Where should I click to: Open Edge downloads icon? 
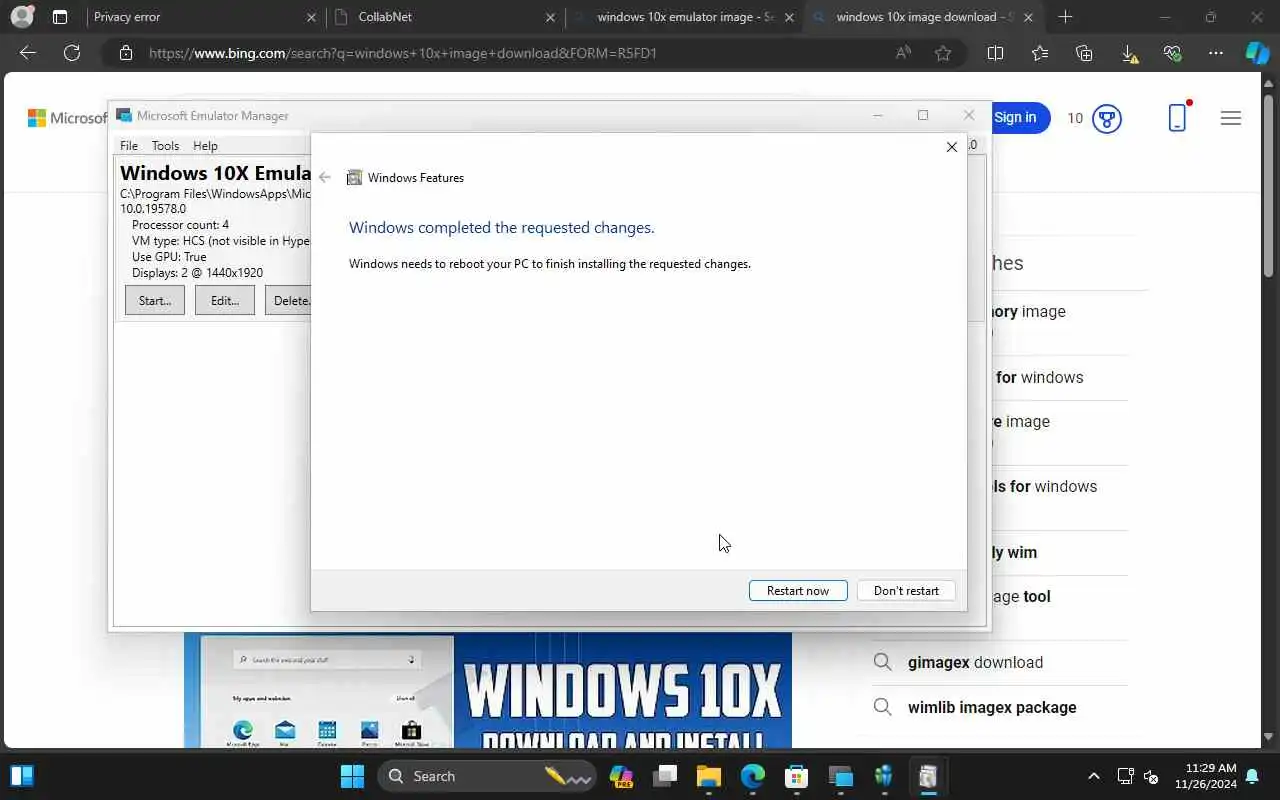(1129, 54)
